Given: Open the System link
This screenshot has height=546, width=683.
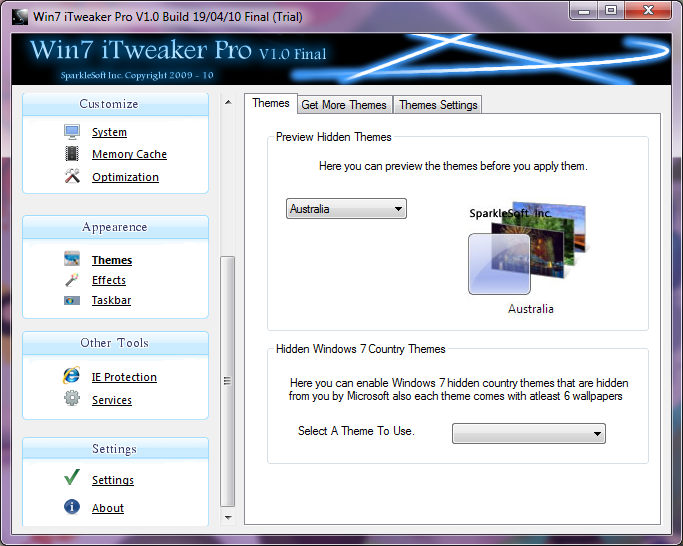Looking at the screenshot, I should (x=109, y=132).
